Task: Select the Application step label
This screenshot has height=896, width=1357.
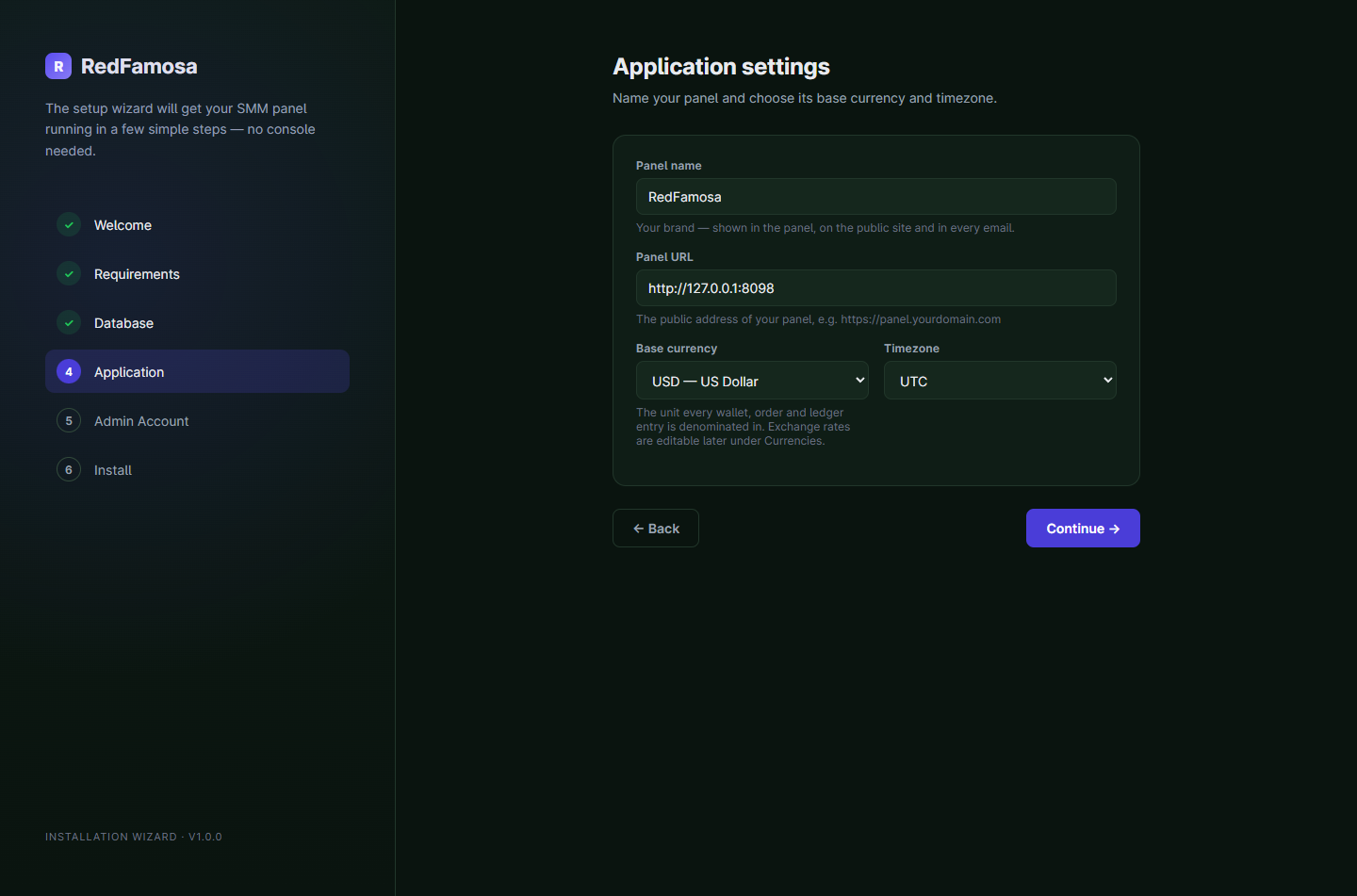Action: [129, 372]
